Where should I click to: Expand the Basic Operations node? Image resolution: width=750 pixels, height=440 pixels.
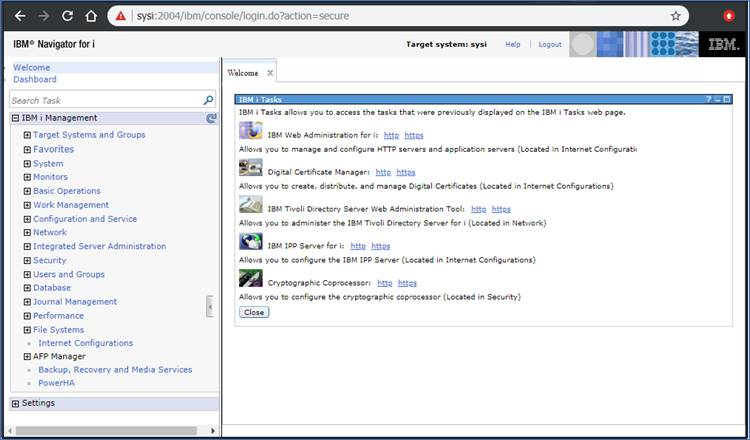click(x=27, y=191)
